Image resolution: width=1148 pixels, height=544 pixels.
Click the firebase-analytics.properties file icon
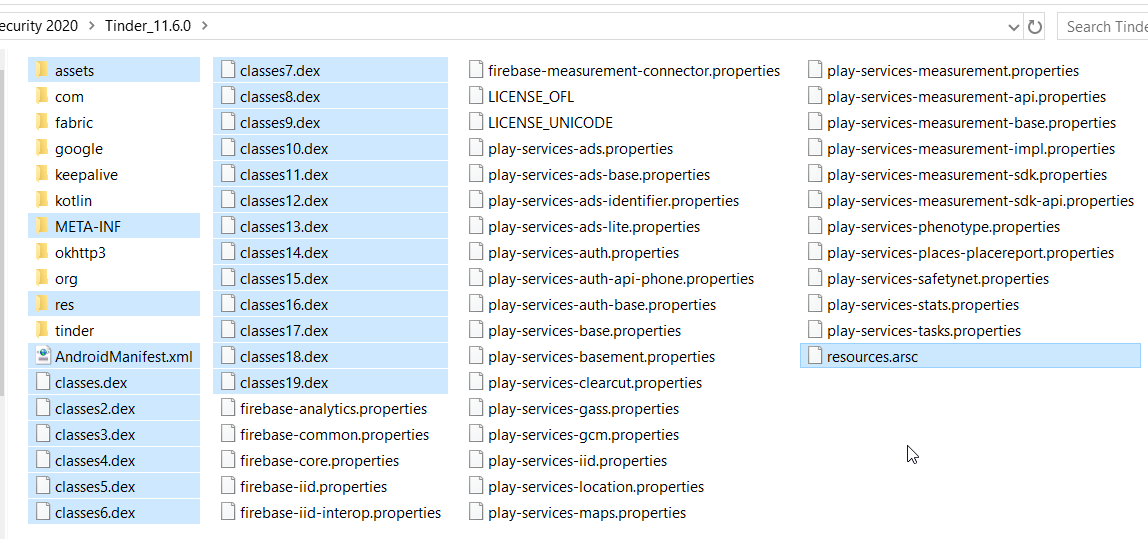227,408
